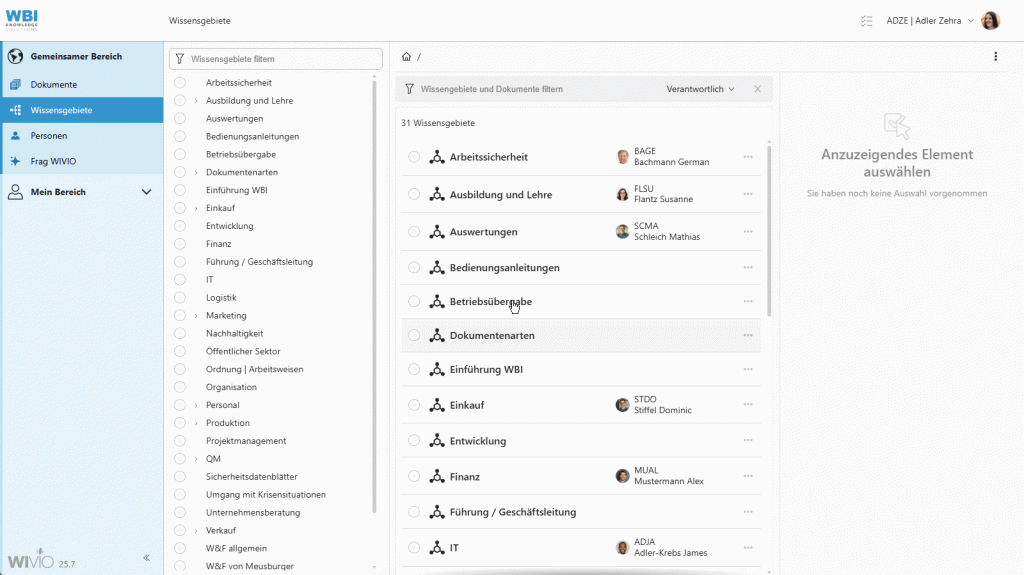Open Frag WIVIO in the sidebar
This screenshot has height=575, width=1024.
point(53,161)
